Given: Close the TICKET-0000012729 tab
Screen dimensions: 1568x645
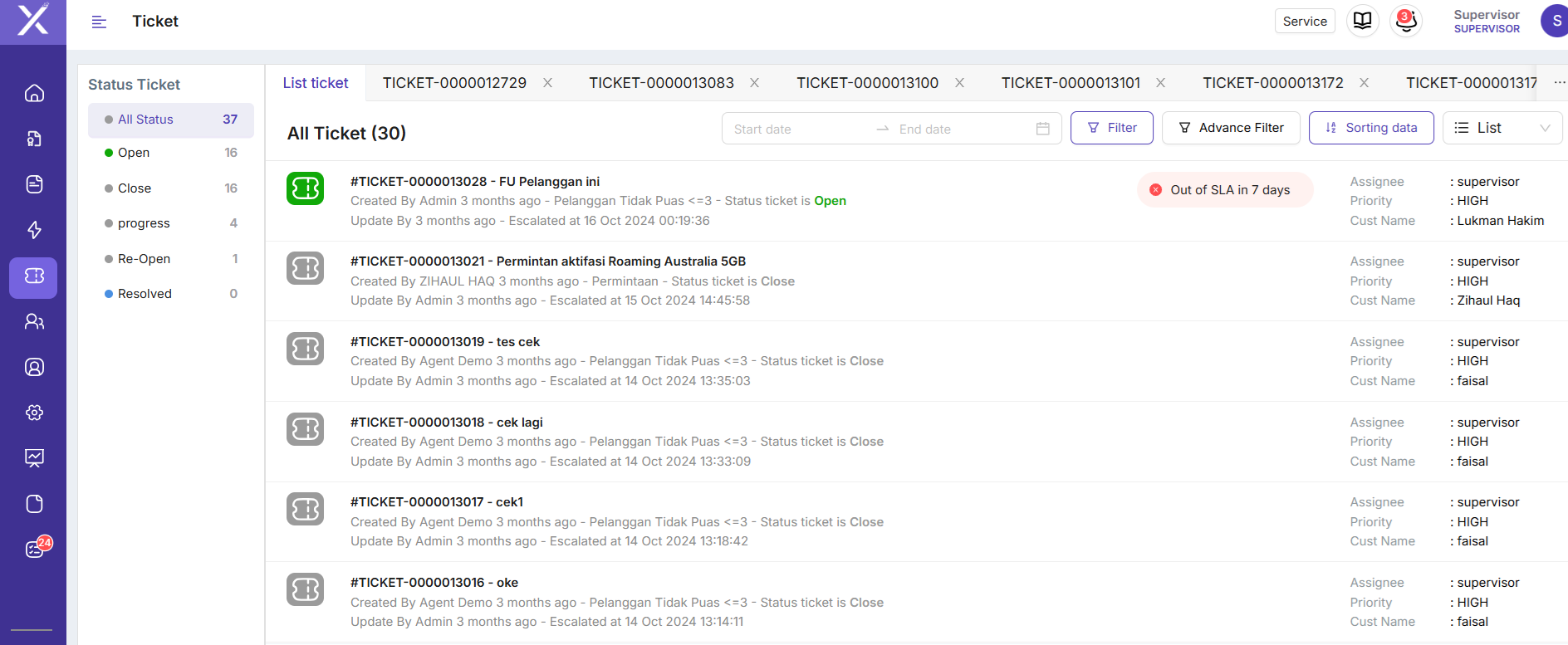Looking at the screenshot, I should pyautogui.click(x=548, y=83).
